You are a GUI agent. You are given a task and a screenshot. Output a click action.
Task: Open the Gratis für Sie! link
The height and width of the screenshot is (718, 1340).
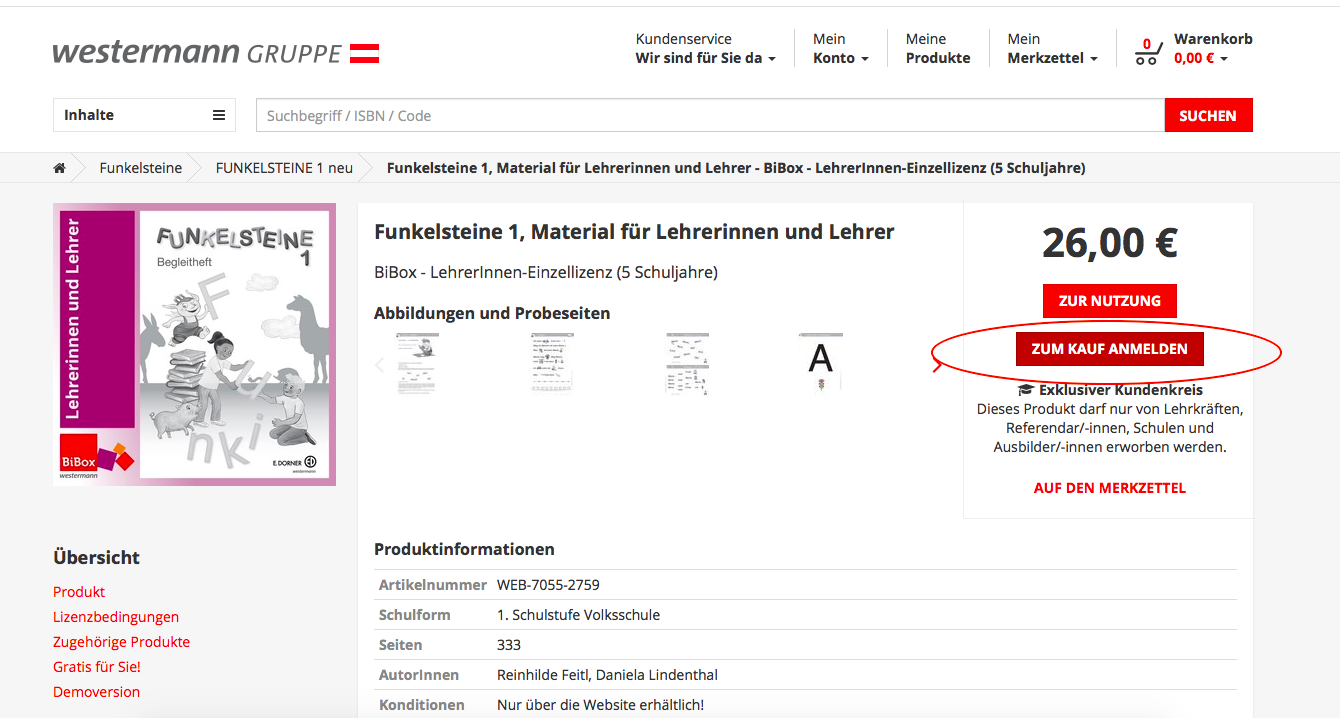tap(97, 667)
